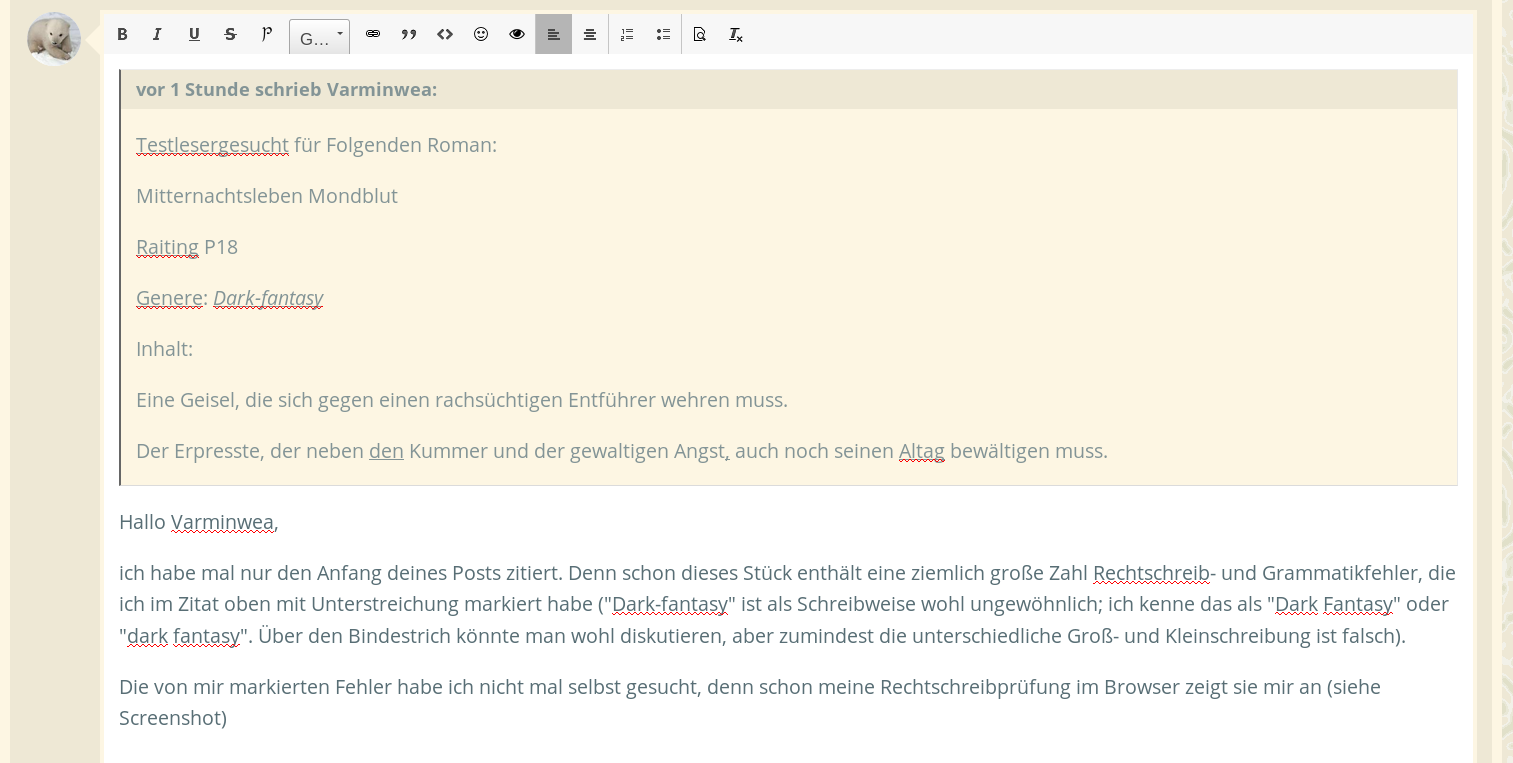
Task: Click the word 'Rechtschreib' in the reply
Action: click(1151, 573)
